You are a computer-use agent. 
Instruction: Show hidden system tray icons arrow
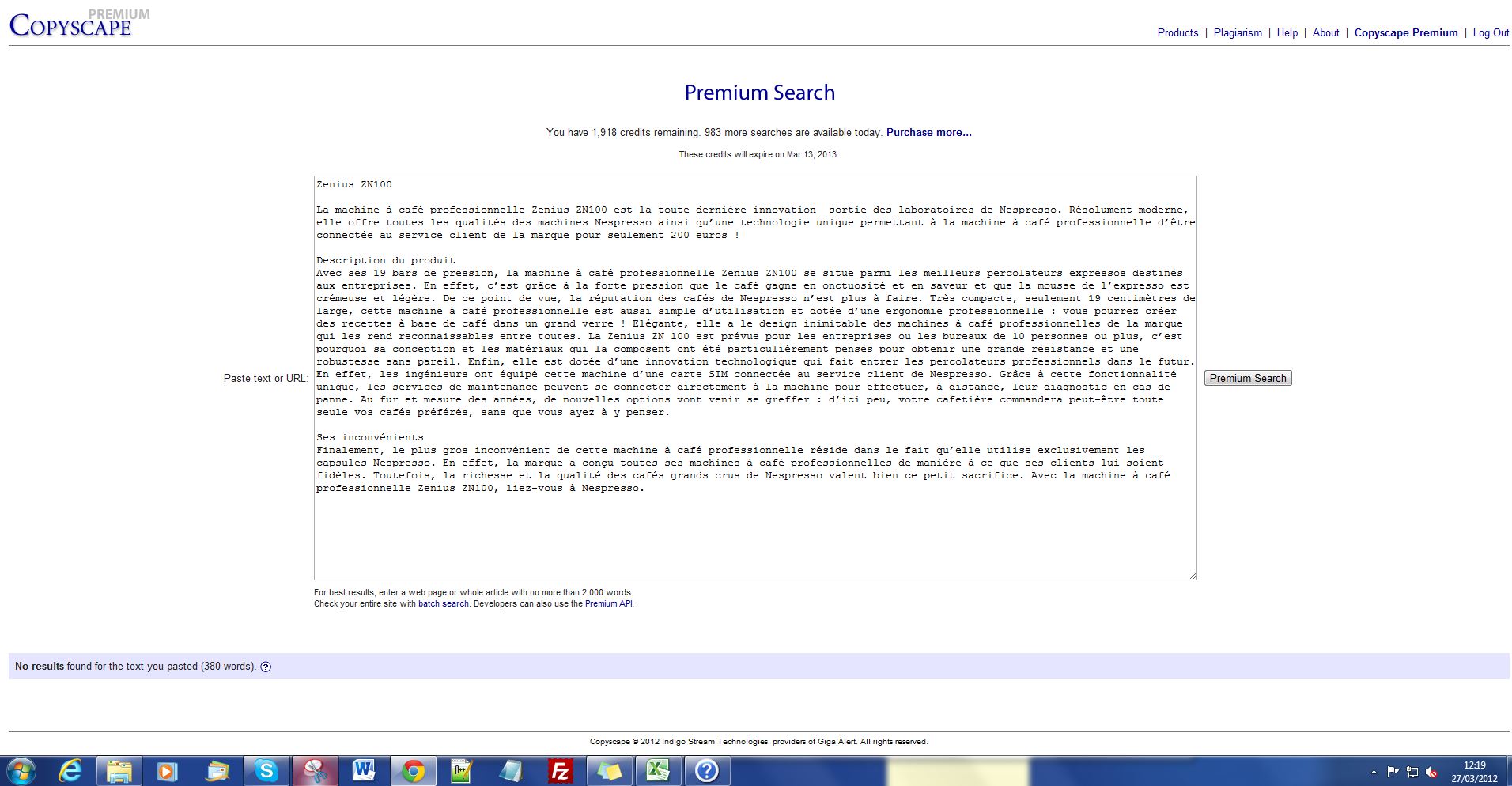click(1374, 772)
